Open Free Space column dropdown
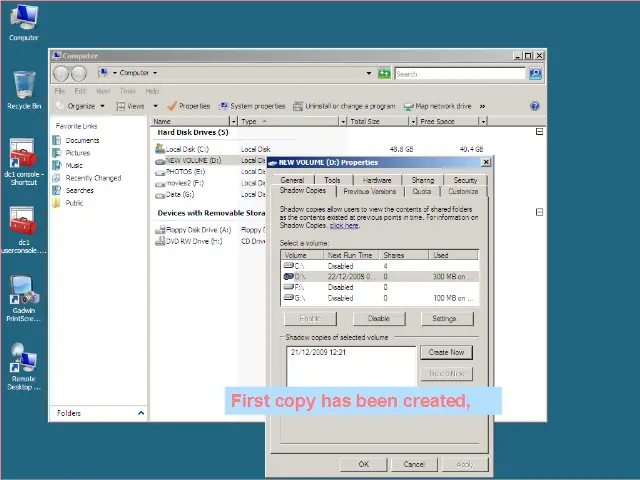 pos(483,121)
